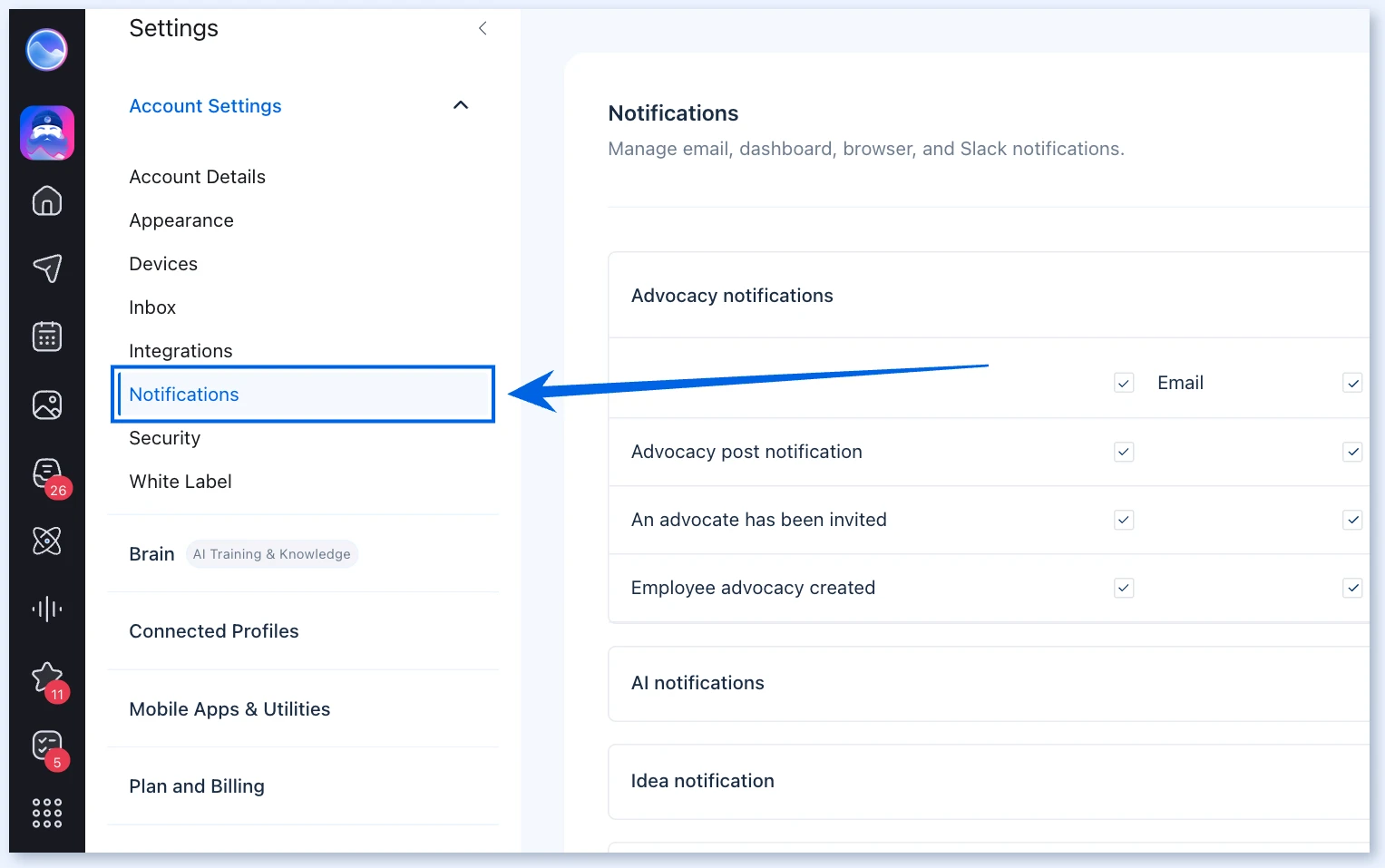Image resolution: width=1385 pixels, height=868 pixels.
Task: Expand the AI notifications section
Action: click(x=989, y=683)
